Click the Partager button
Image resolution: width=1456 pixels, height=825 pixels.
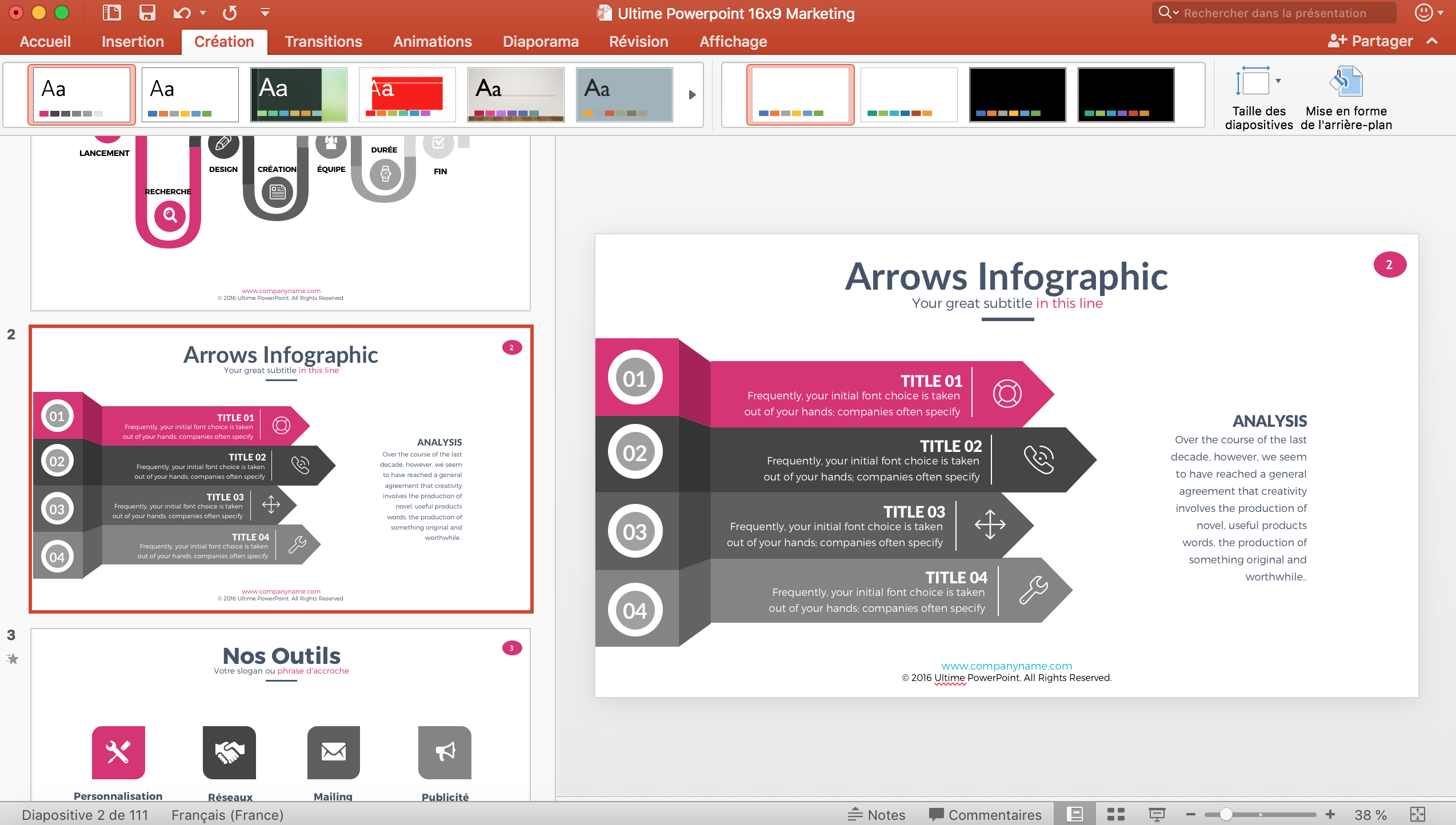pyautogui.click(x=1370, y=41)
